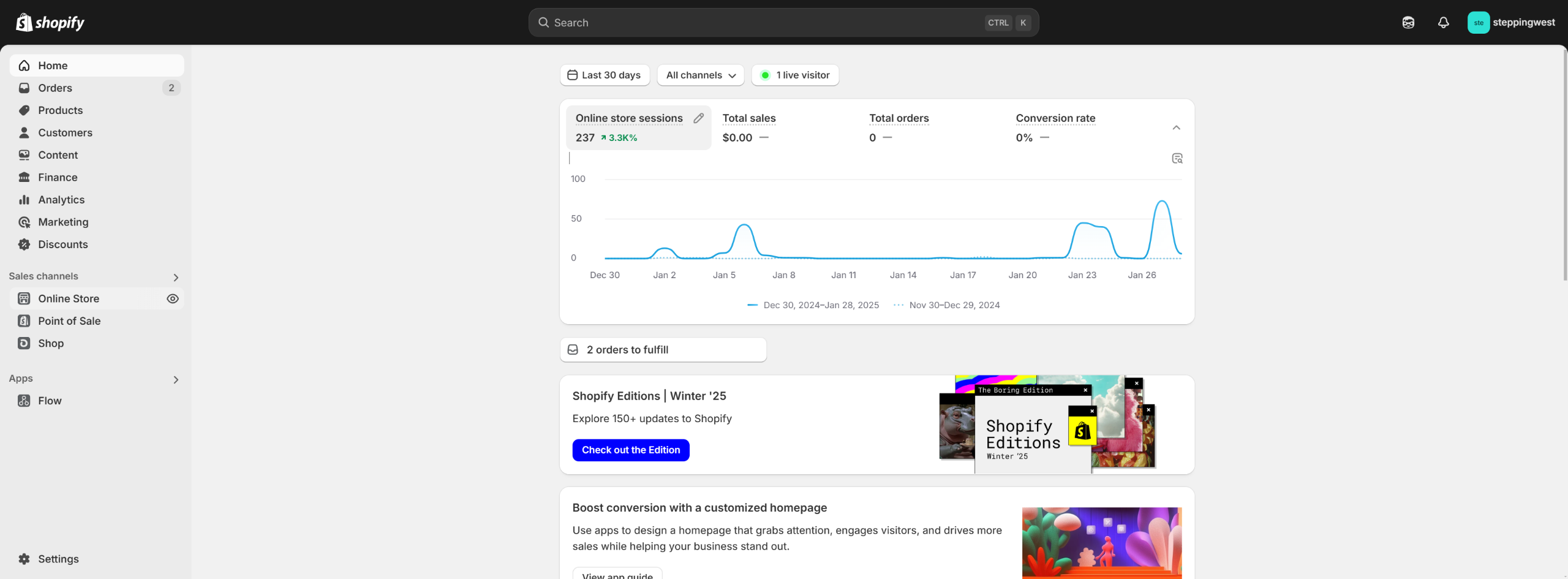Click the Marketing target icon
Image resolution: width=1568 pixels, height=579 pixels.
pos(24,222)
